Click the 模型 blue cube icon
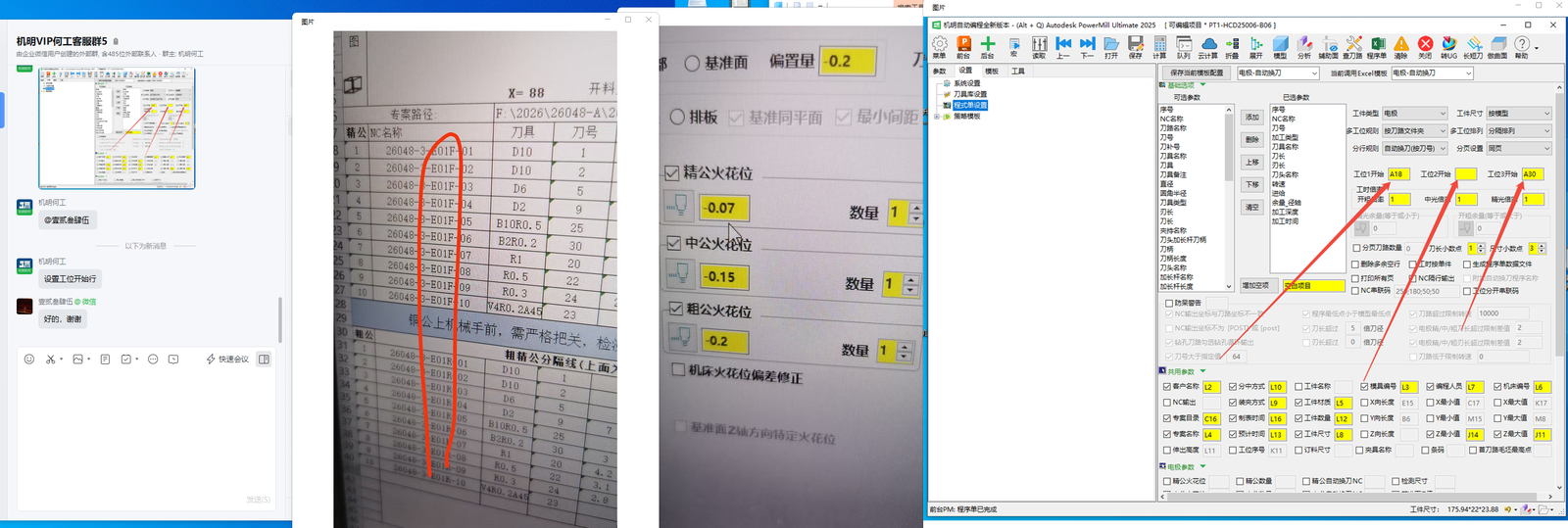The image size is (1568, 528). click(x=1280, y=46)
